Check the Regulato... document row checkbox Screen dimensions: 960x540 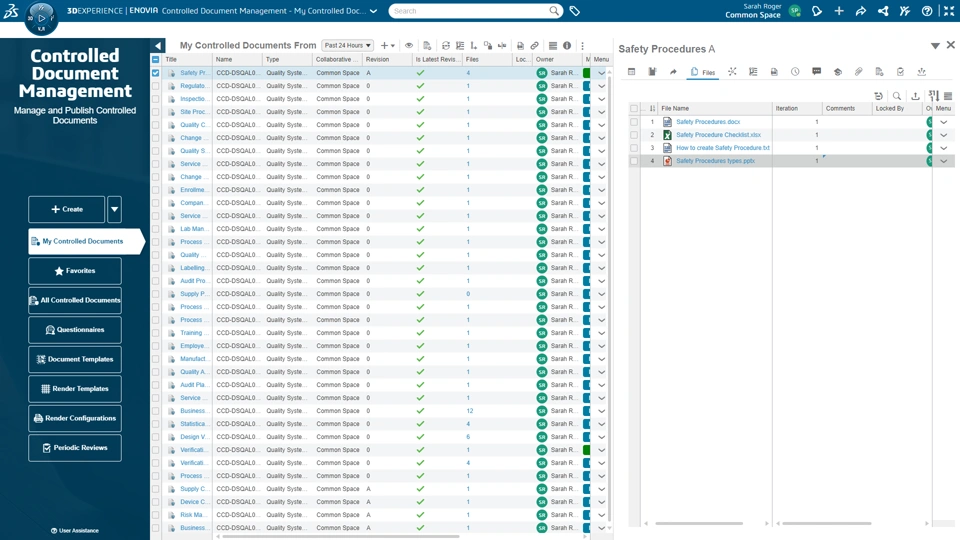(x=156, y=86)
